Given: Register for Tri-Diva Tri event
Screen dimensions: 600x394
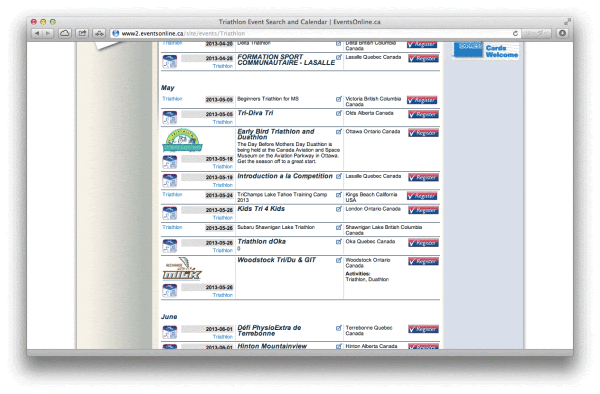Looking at the screenshot, I should [423, 115].
